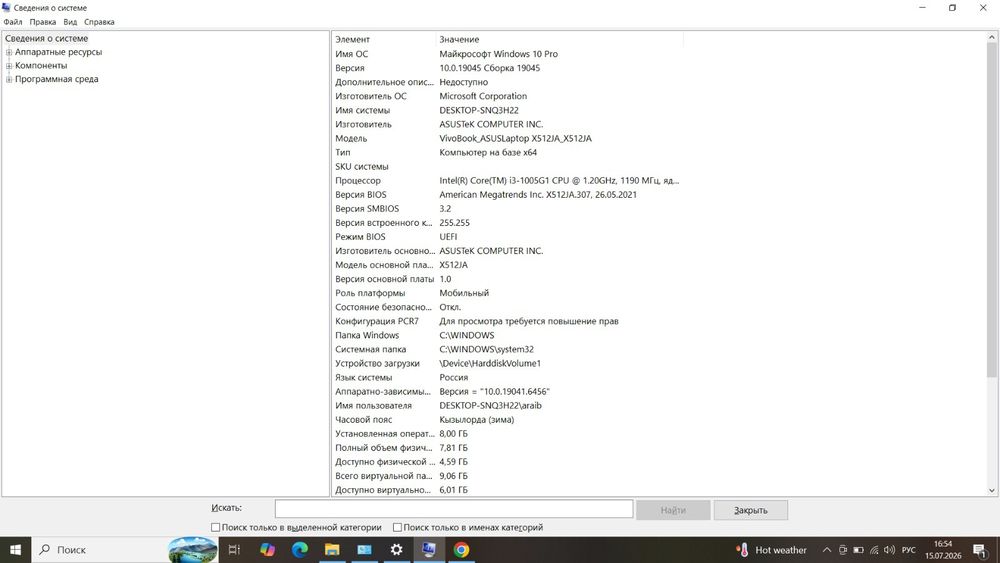
Task: Select the Устройство загрузки row
Action: (x=508, y=363)
